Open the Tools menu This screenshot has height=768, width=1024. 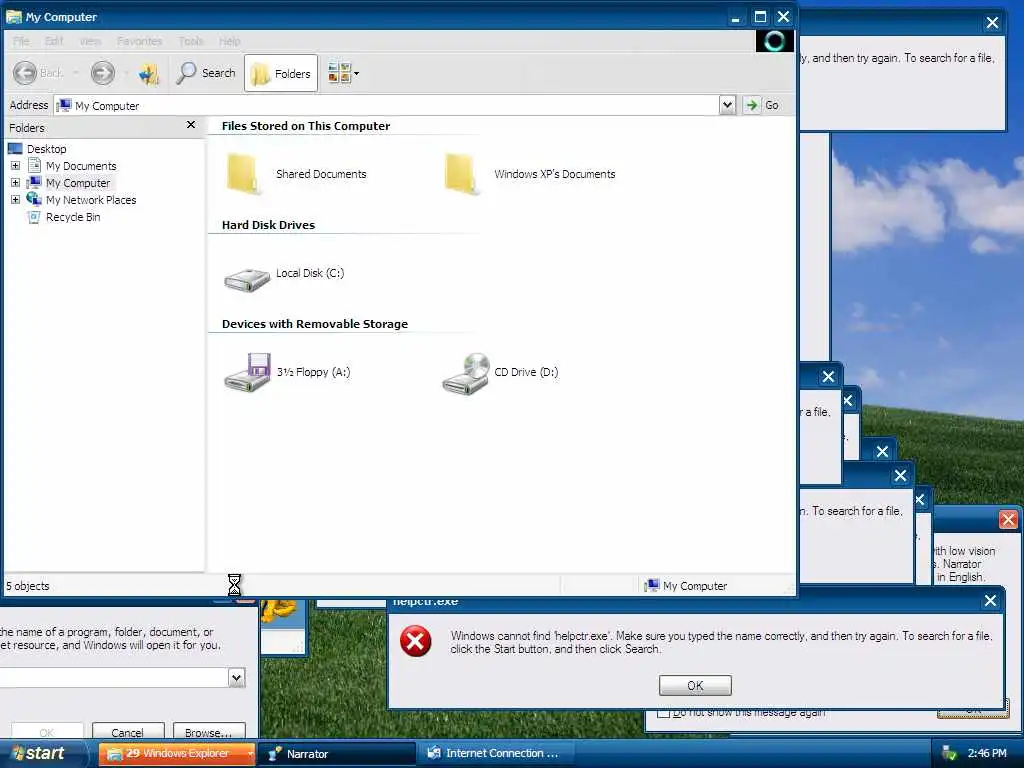pos(191,41)
